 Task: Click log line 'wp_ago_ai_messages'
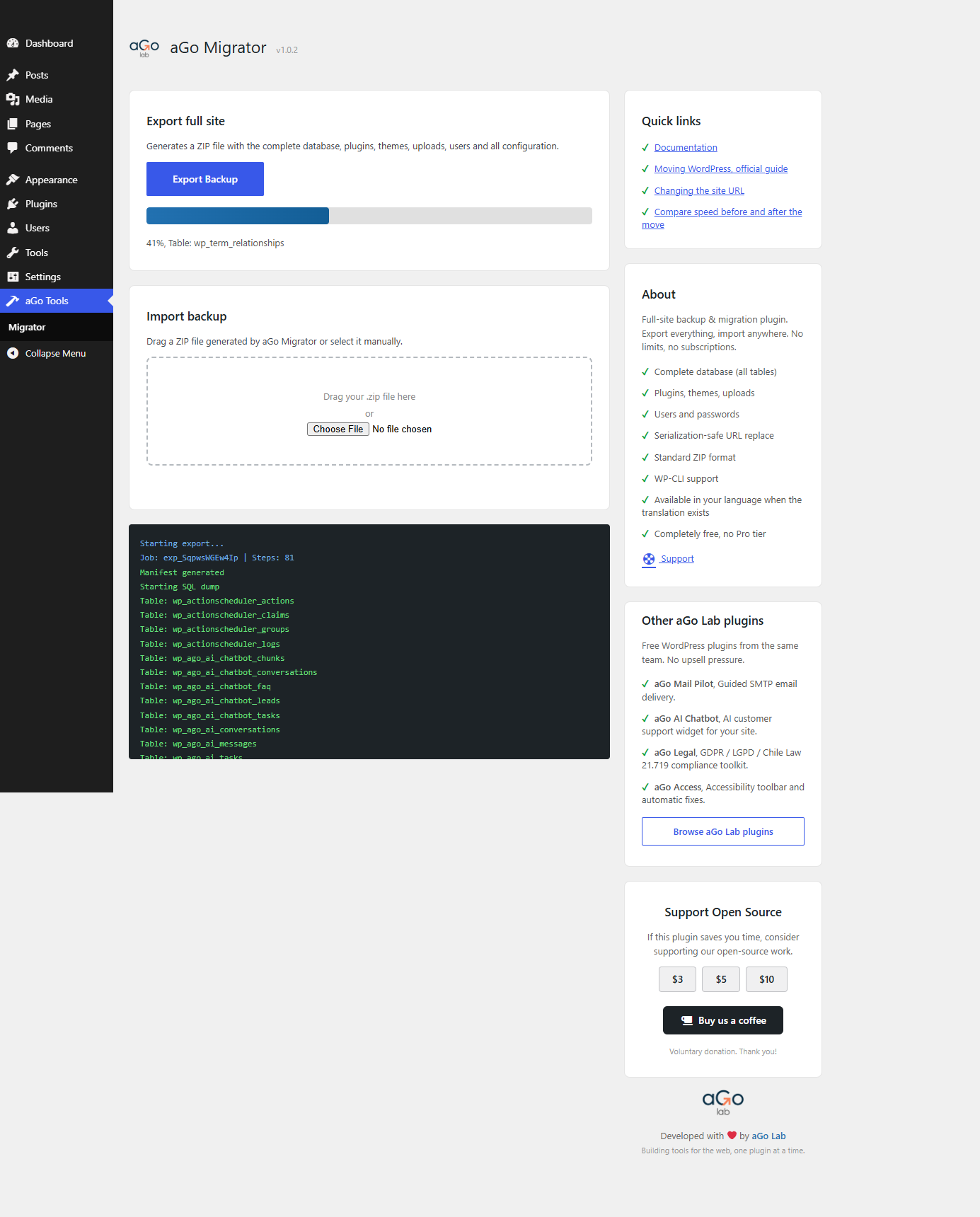[x=198, y=744]
